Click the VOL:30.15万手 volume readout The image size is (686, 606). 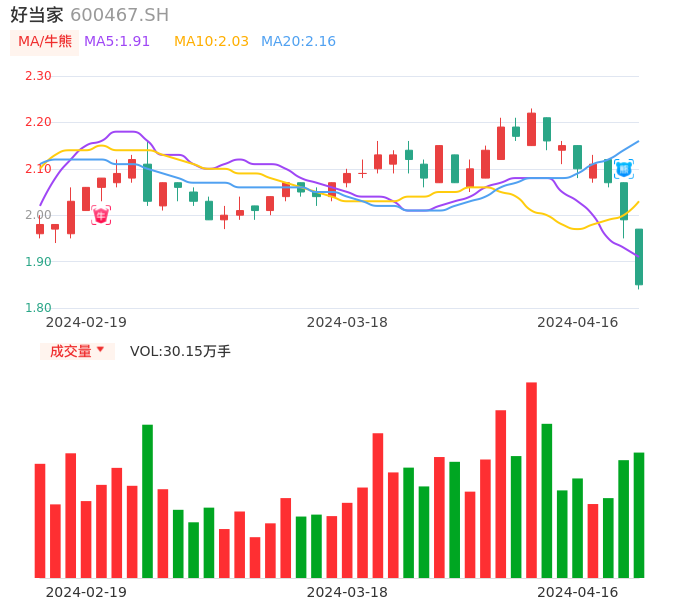coord(180,351)
